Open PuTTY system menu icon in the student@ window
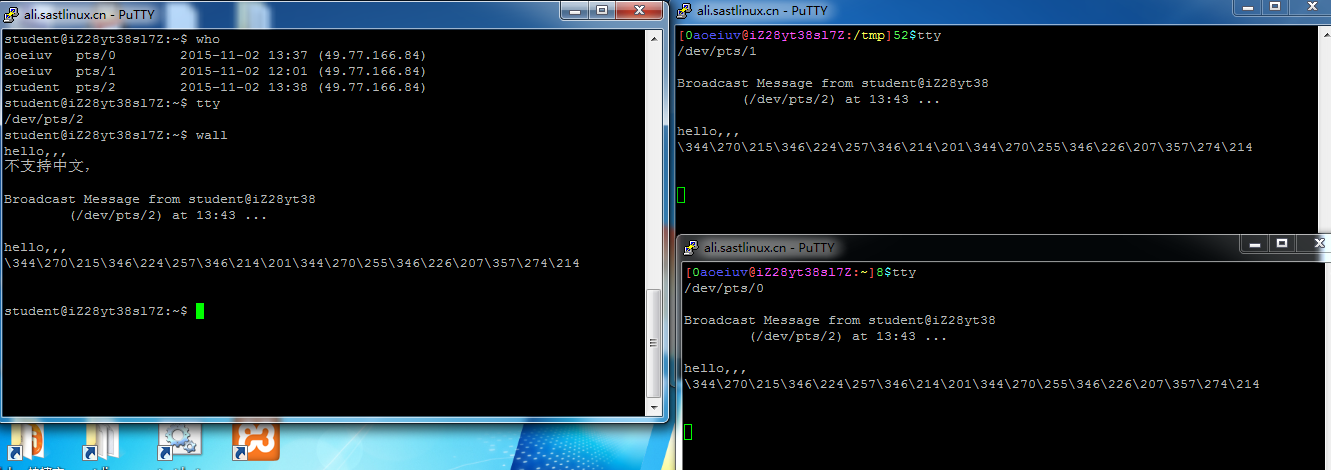The image size is (1331, 470). (12, 15)
